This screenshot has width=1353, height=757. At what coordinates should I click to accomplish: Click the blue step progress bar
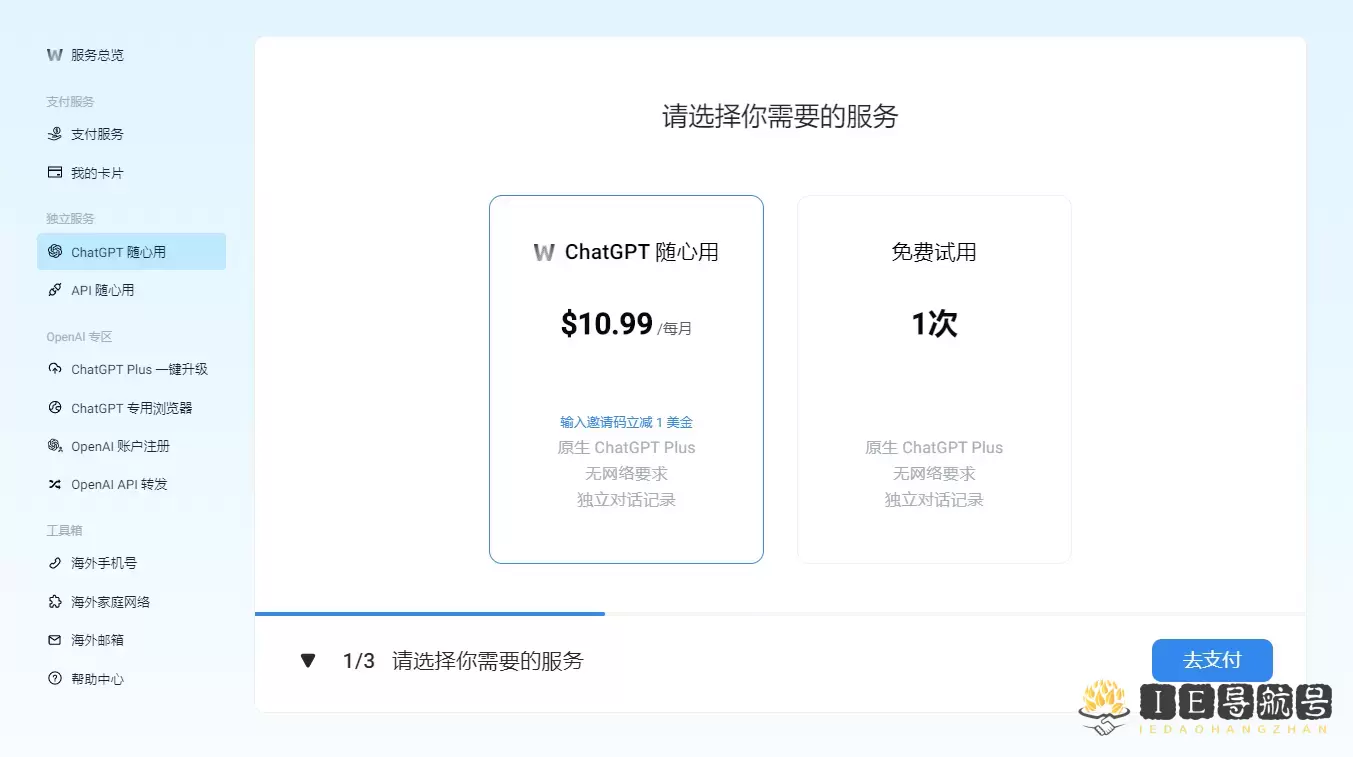tap(430, 613)
